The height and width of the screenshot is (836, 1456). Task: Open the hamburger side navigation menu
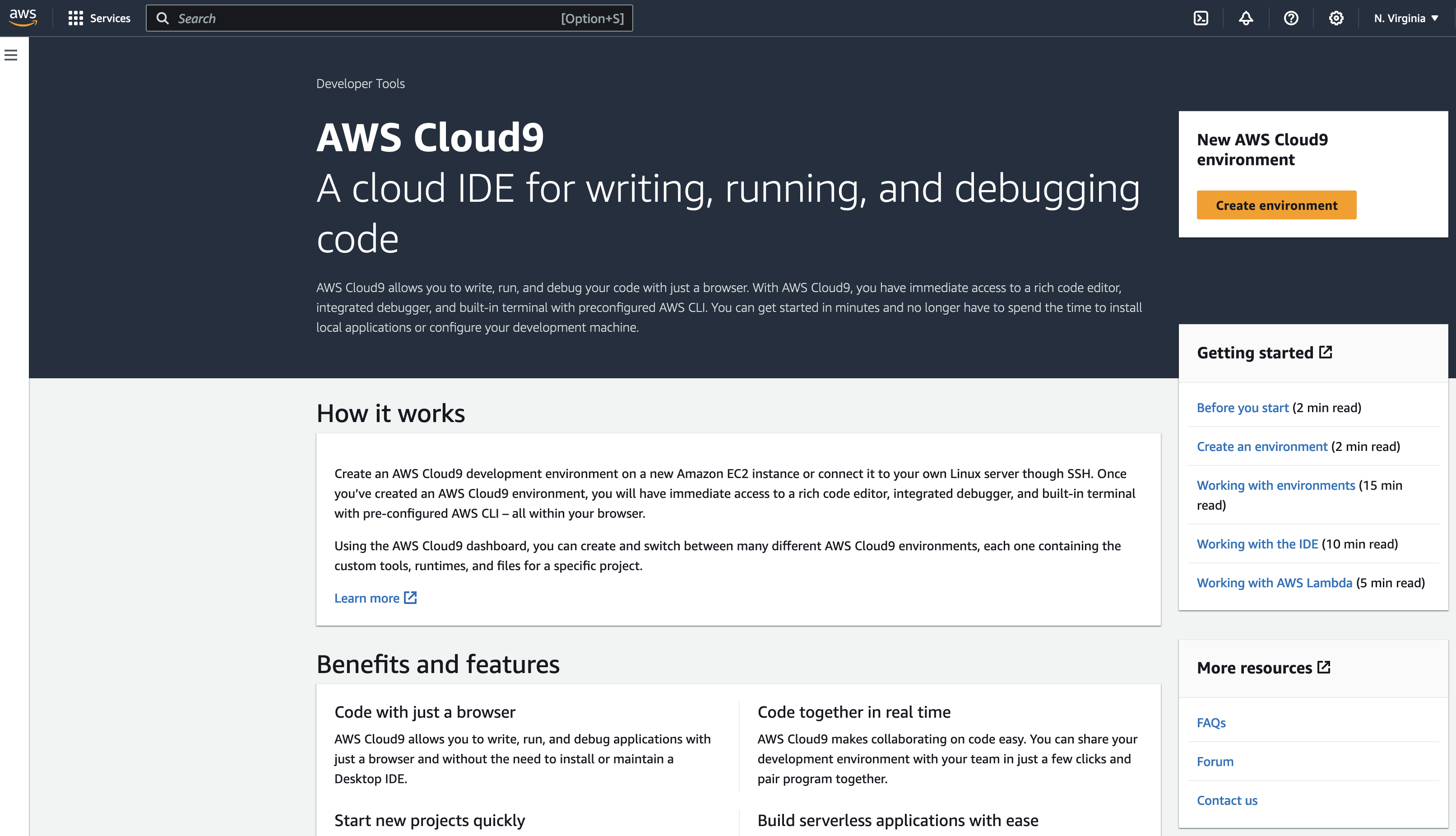pyautogui.click(x=11, y=55)
